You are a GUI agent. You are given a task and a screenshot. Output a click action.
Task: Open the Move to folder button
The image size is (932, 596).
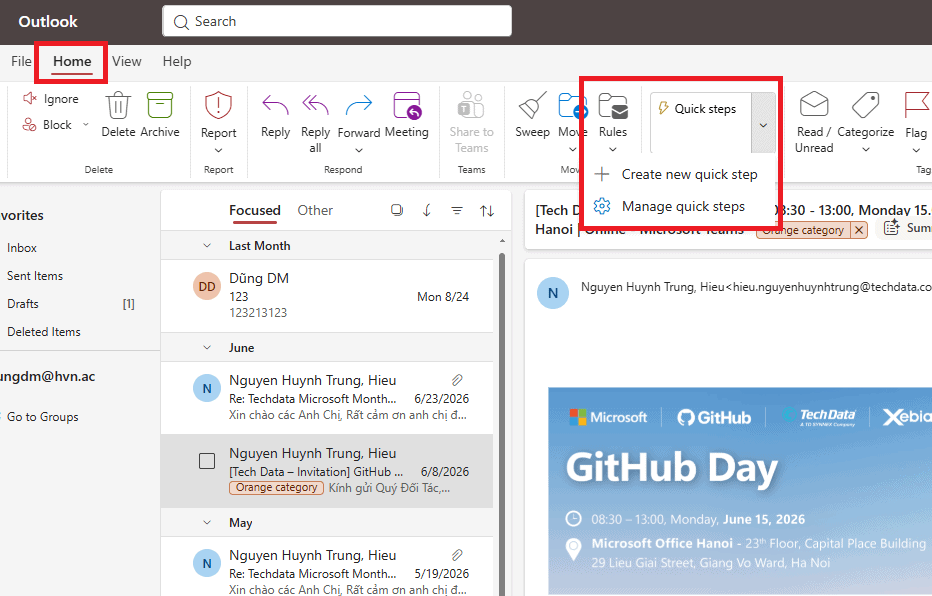572,115
